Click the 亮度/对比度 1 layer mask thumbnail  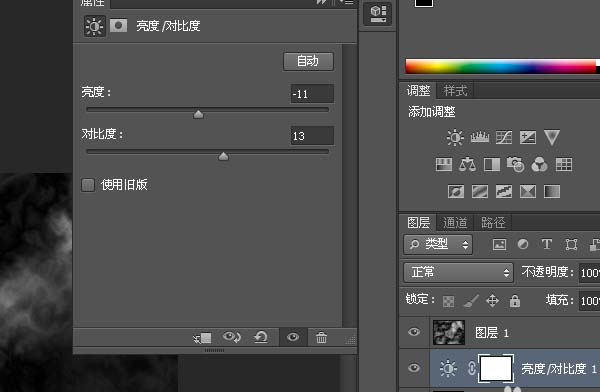496,368
